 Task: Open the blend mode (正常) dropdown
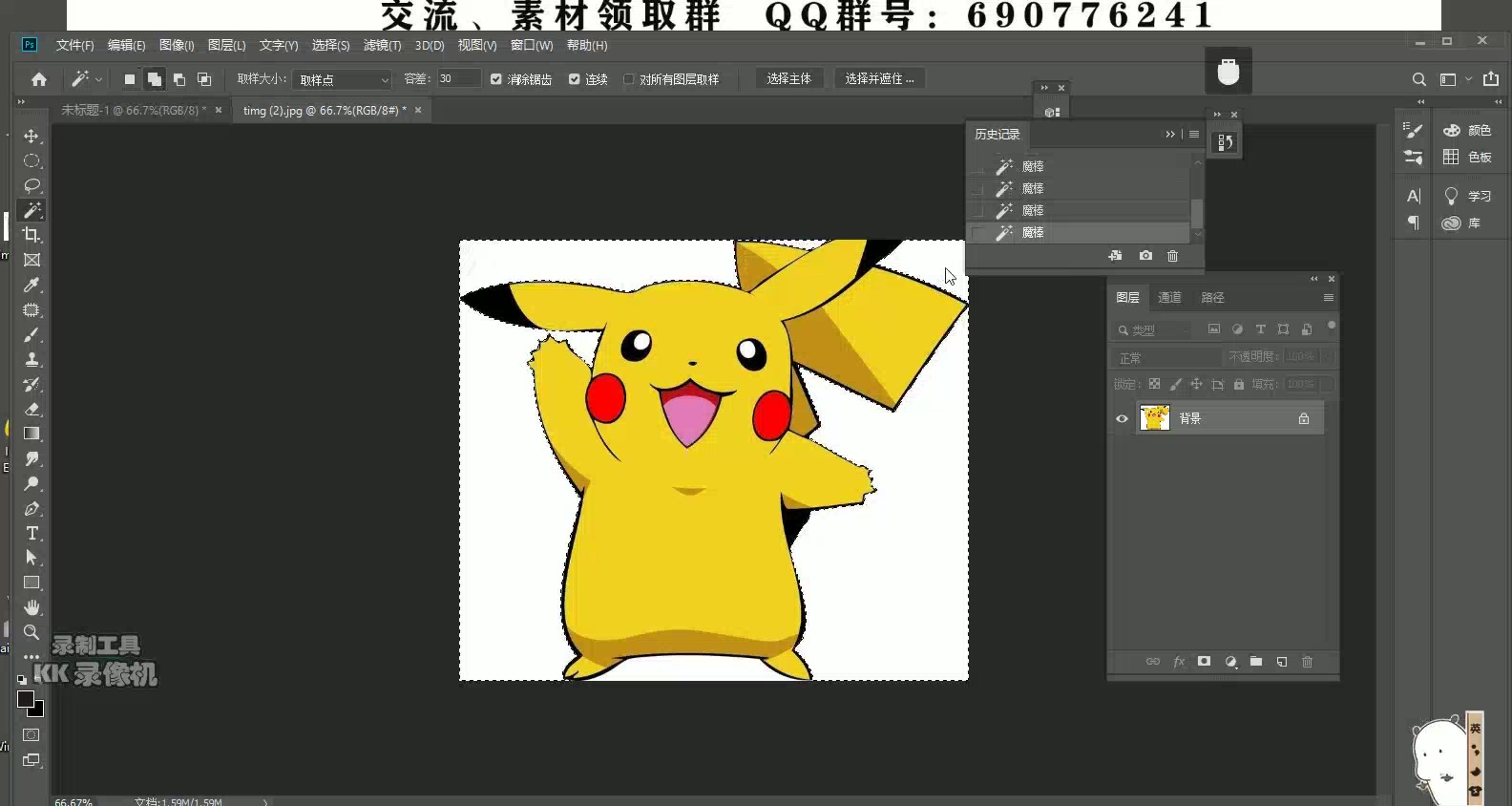pos(1167,357)
